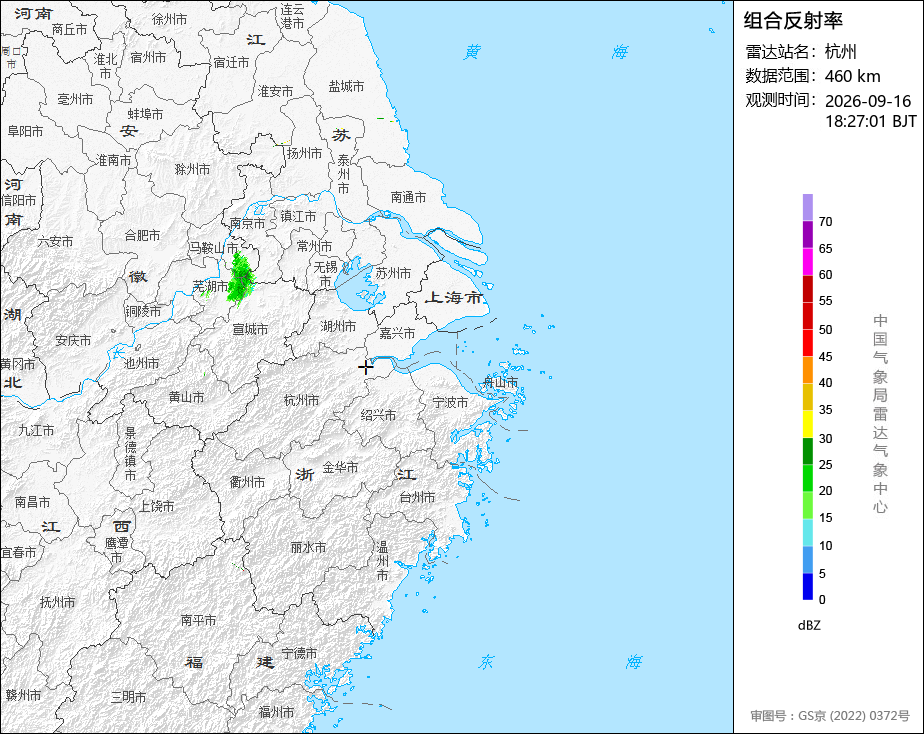Pick the 35 dBZ yellow legend swatch
924x734 pixels.
point(807,396)
